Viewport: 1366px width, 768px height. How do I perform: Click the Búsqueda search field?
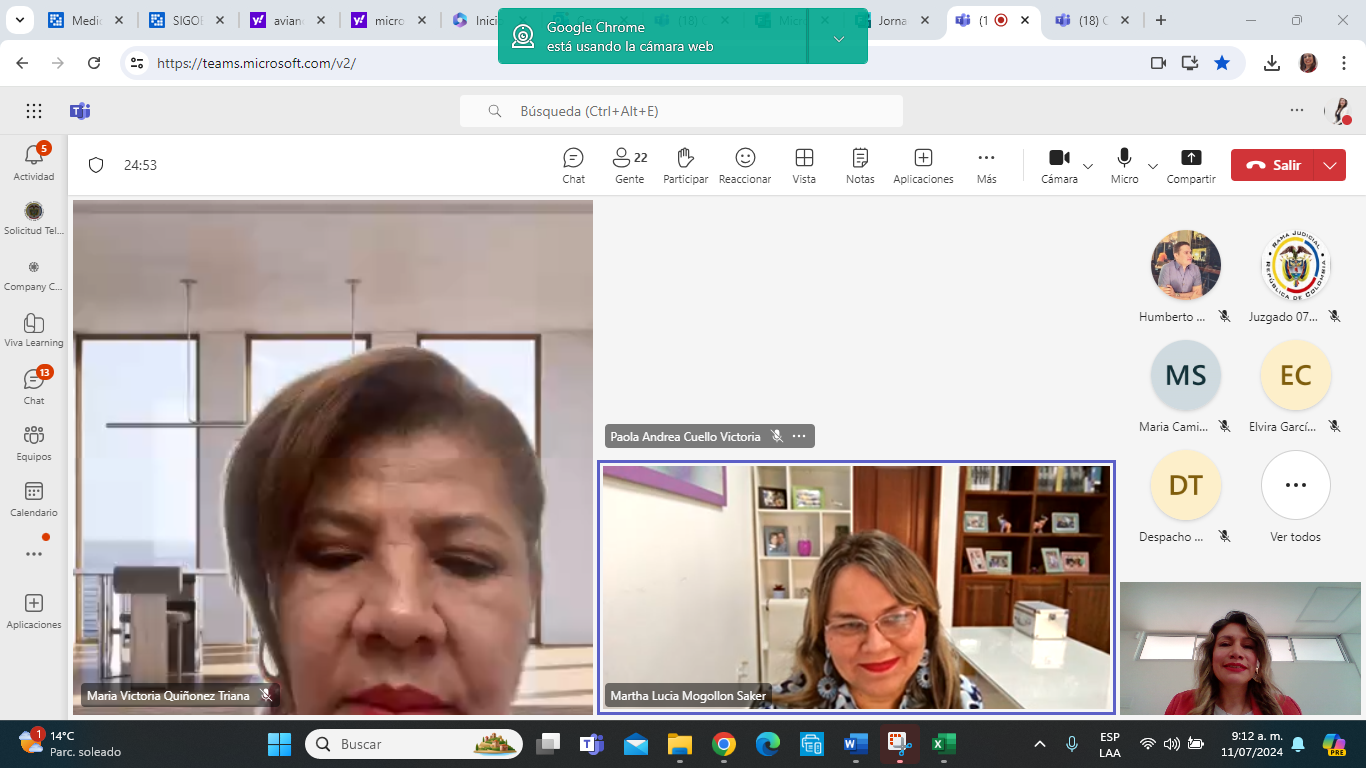pos(681,111)
